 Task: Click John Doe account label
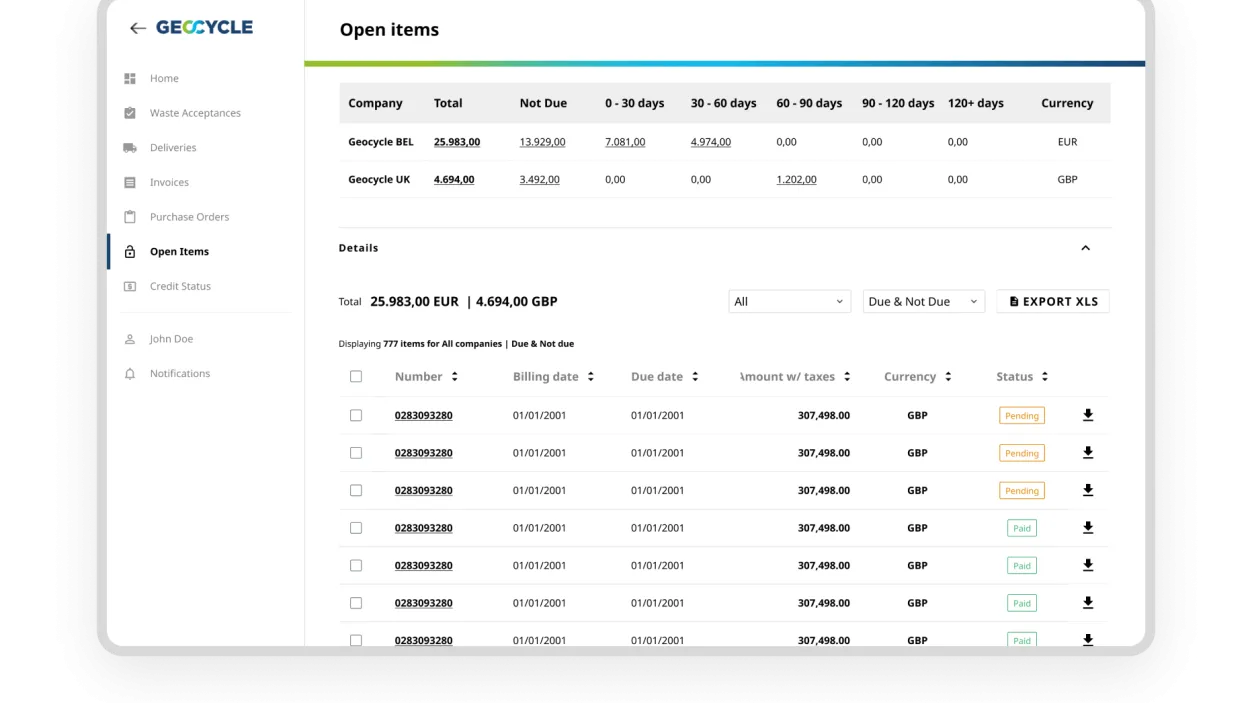coord(171,339)
